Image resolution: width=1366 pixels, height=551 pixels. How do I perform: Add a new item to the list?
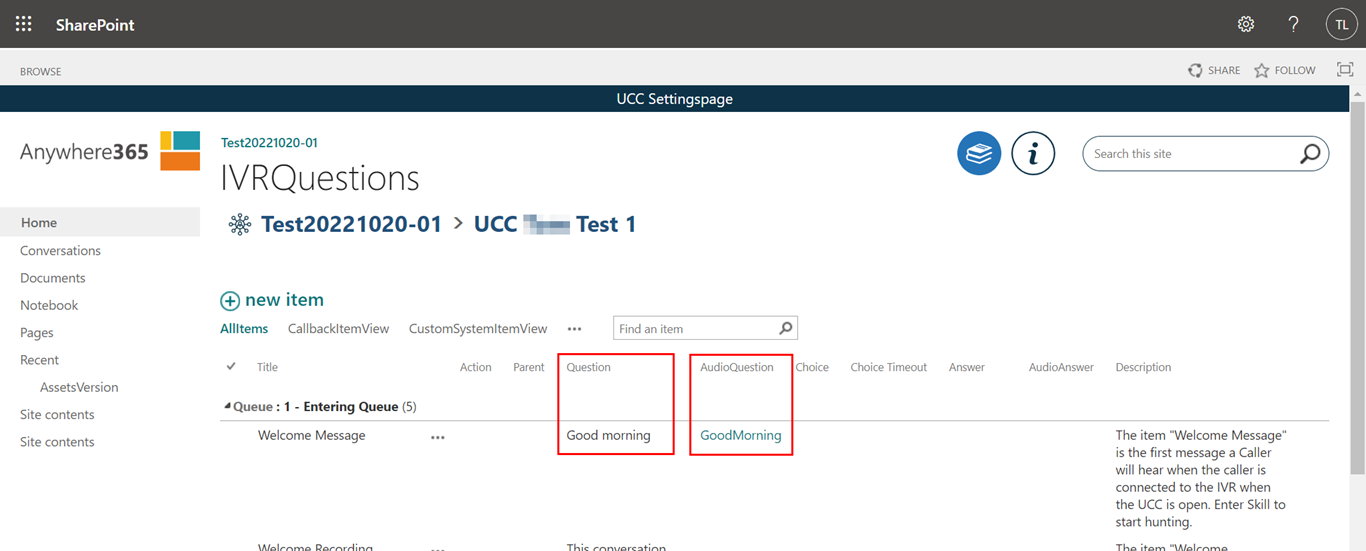click(x=272, y=300)
